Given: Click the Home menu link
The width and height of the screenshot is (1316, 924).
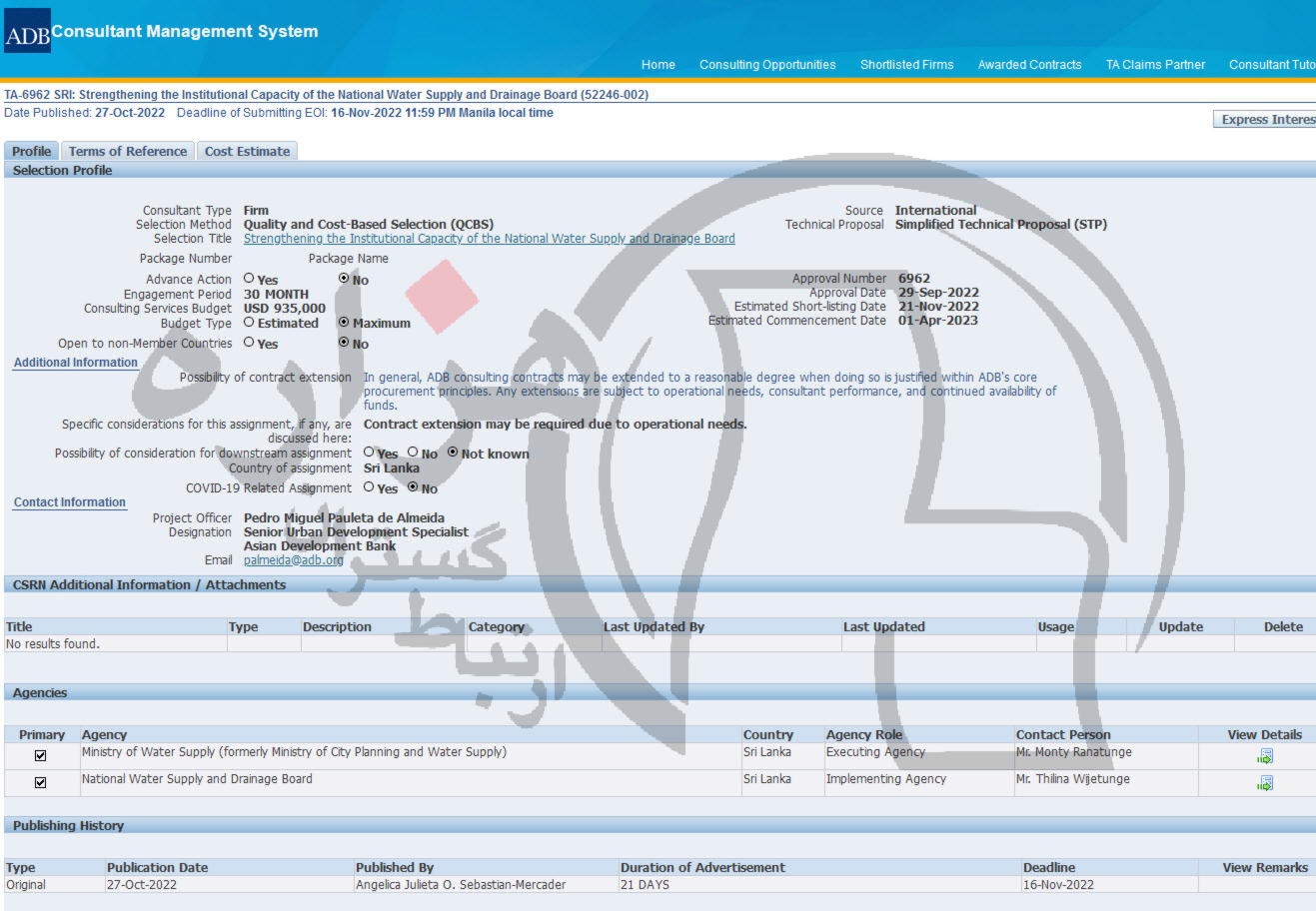Looking at the screenshot, I should [x=658, y=65].
